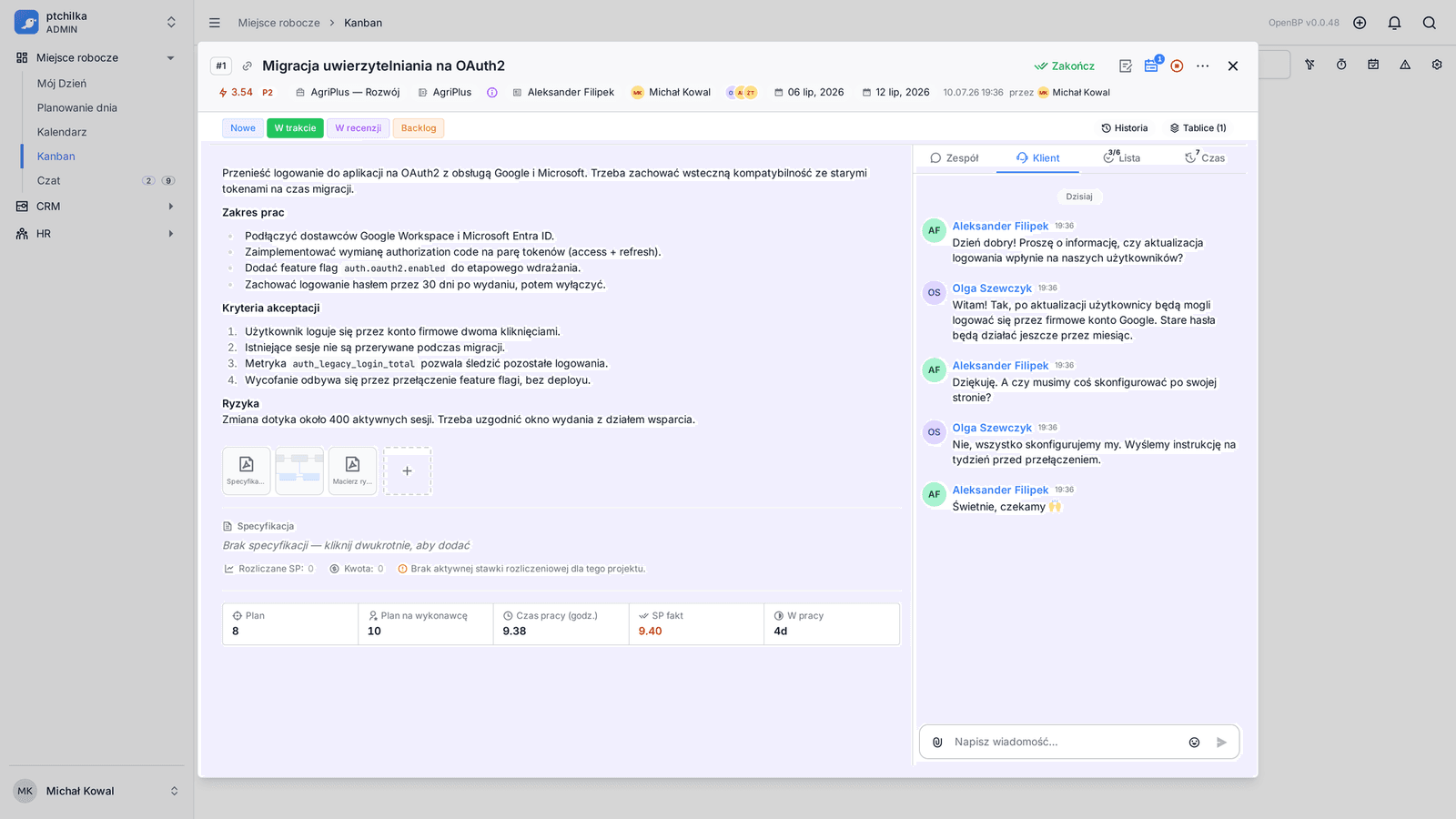Open the three-dot more options menu
1456x819 pixels.
coord(1203,66)
